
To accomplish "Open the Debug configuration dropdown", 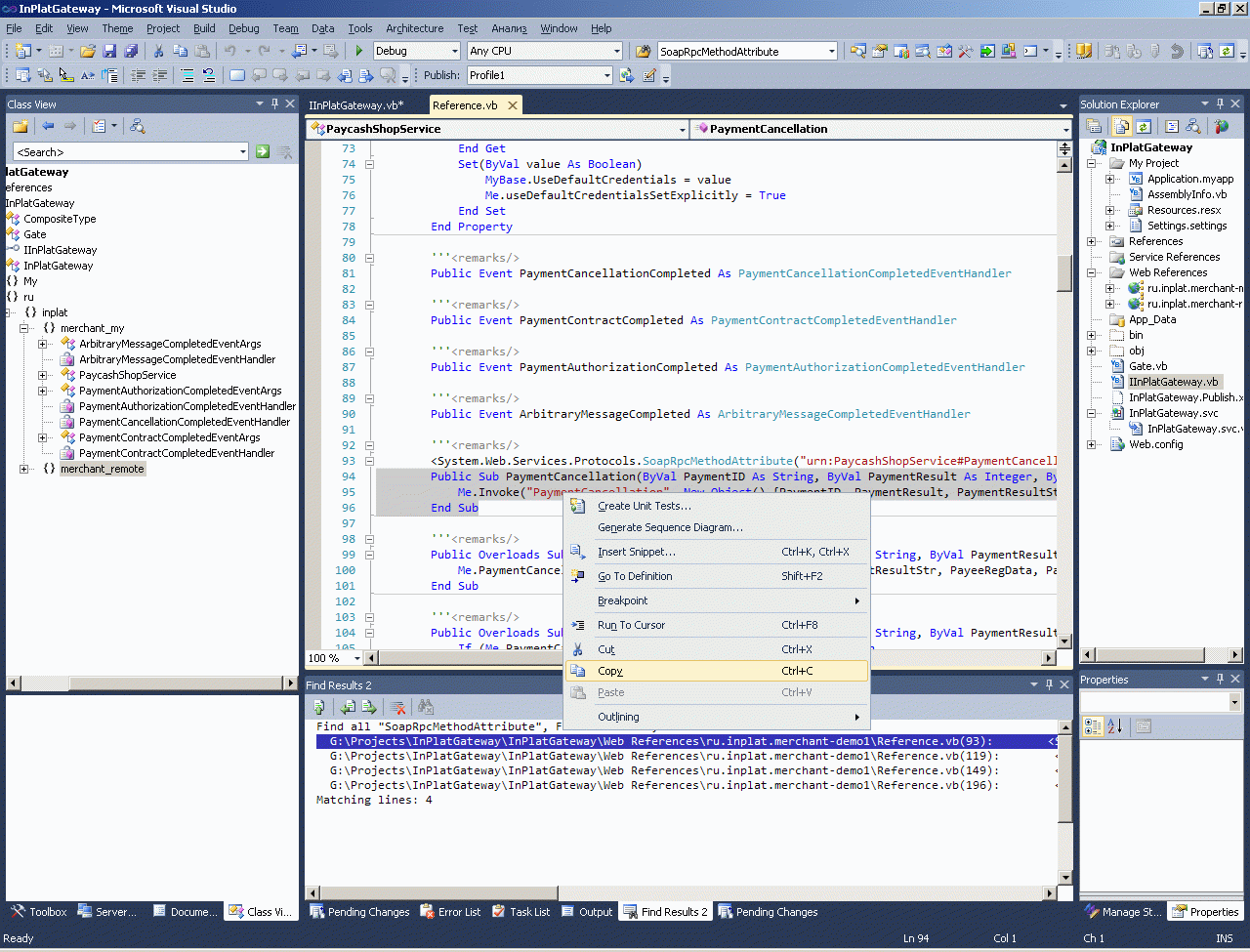I will [454, 51].
